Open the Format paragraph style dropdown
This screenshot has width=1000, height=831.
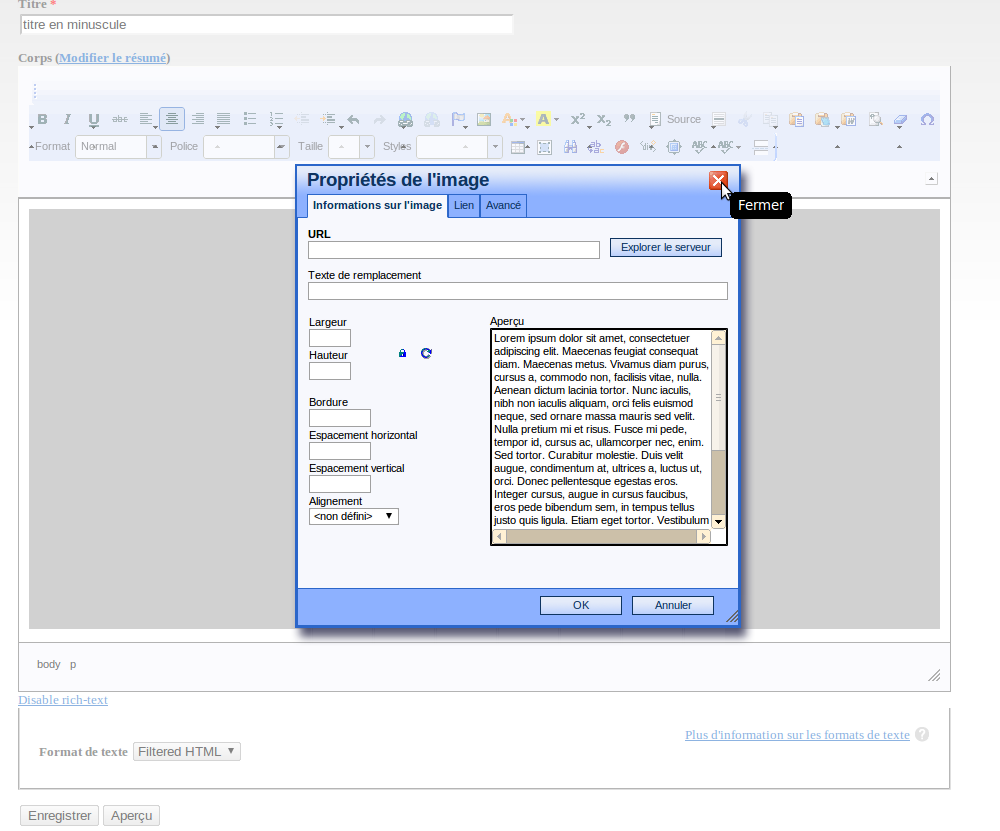118,147
